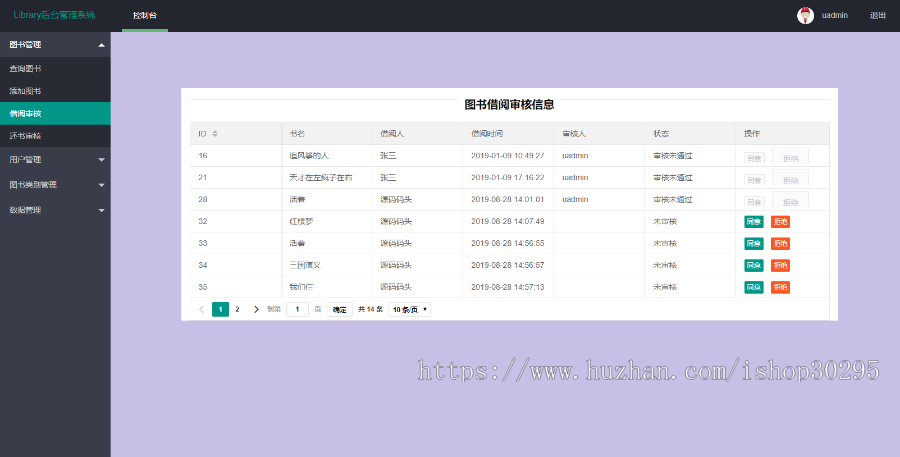
Task: Reject borrow request for 红楼梦 (ID 32)
Action: (x=780, y=222)
